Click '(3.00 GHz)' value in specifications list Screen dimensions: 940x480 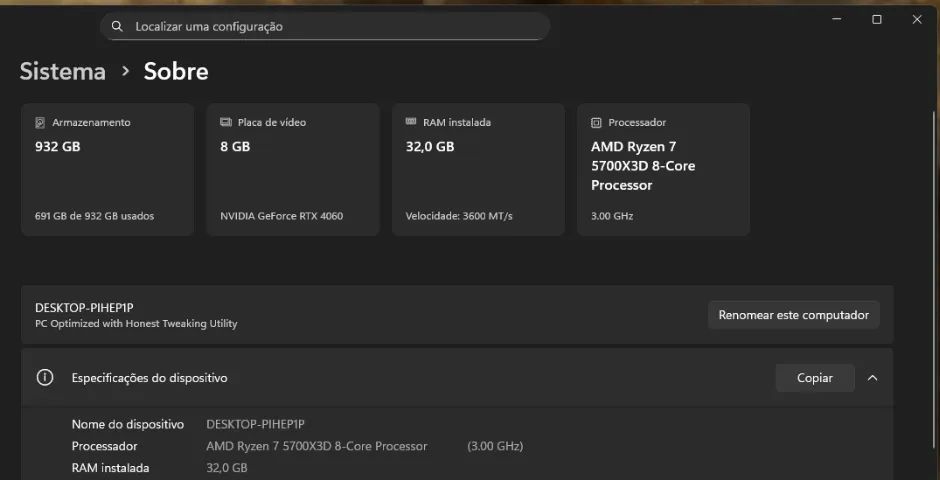coord(495,446)
